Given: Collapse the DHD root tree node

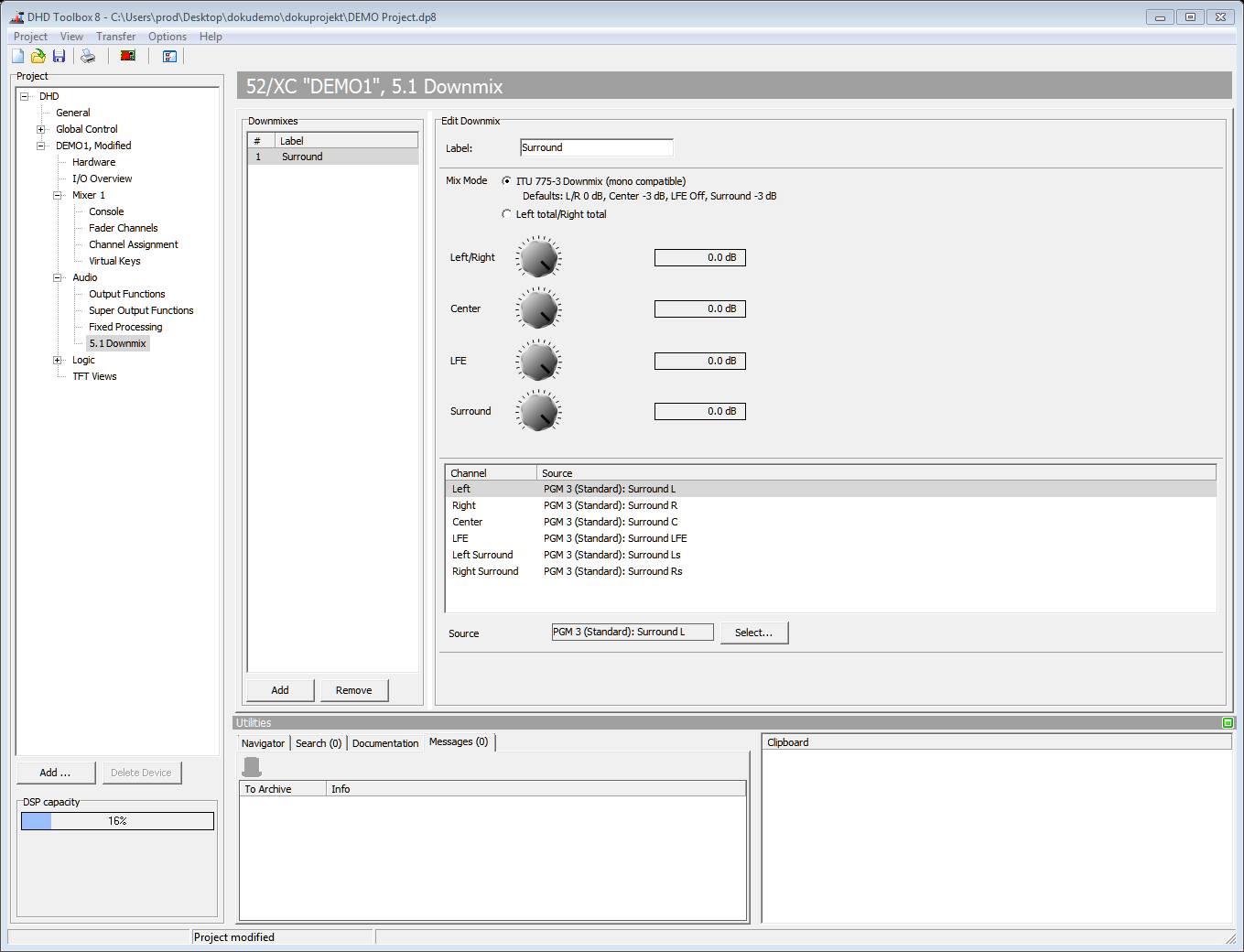Looking at the screenshot, I should point(24,96).
